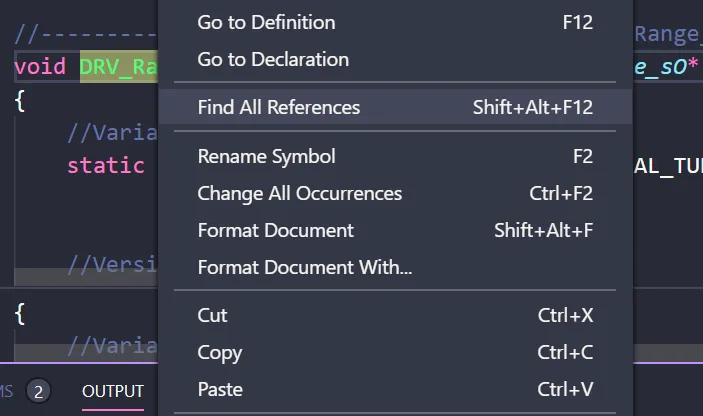This screenshot has height=416, width=703.
Task: Switch to the OUTPUT panel tab
Action: 113,391
